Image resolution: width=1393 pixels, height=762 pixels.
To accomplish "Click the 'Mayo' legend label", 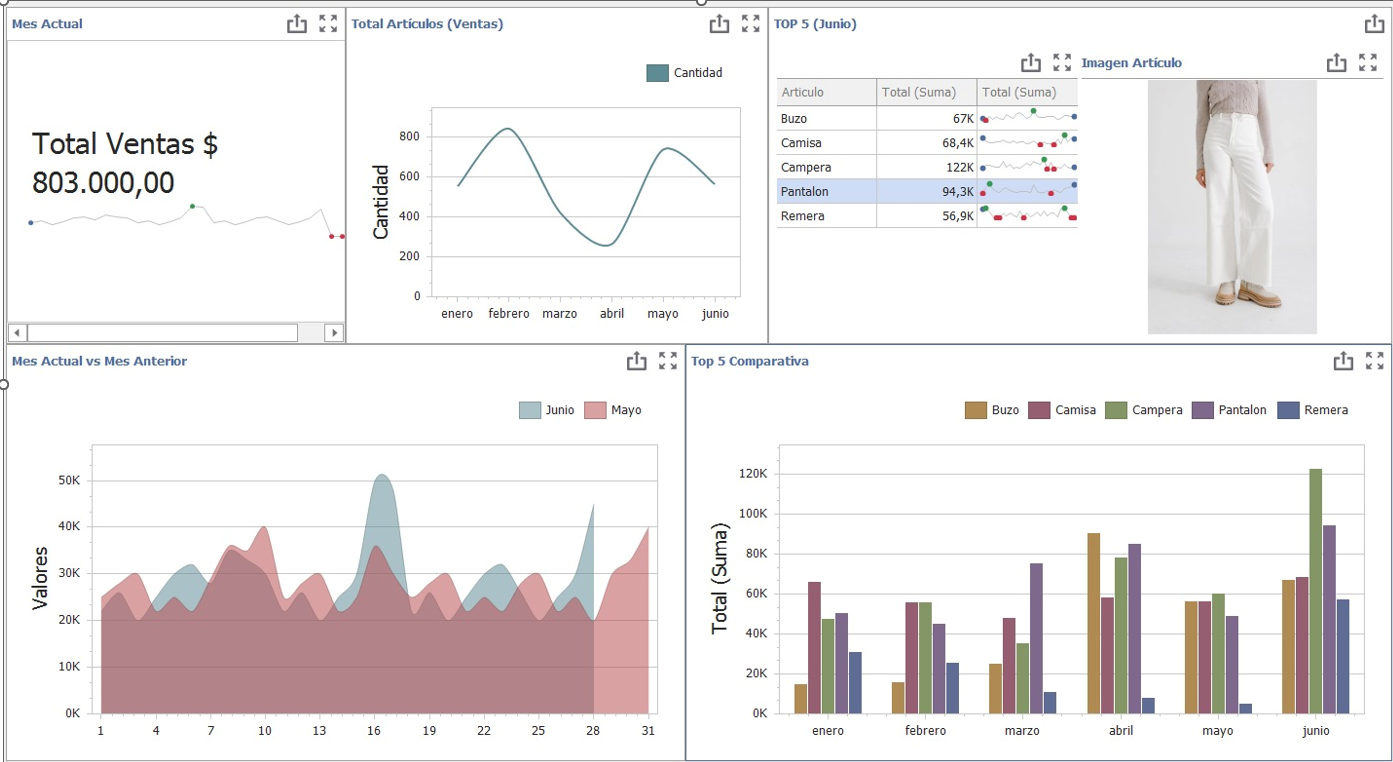I will (626, 410).
